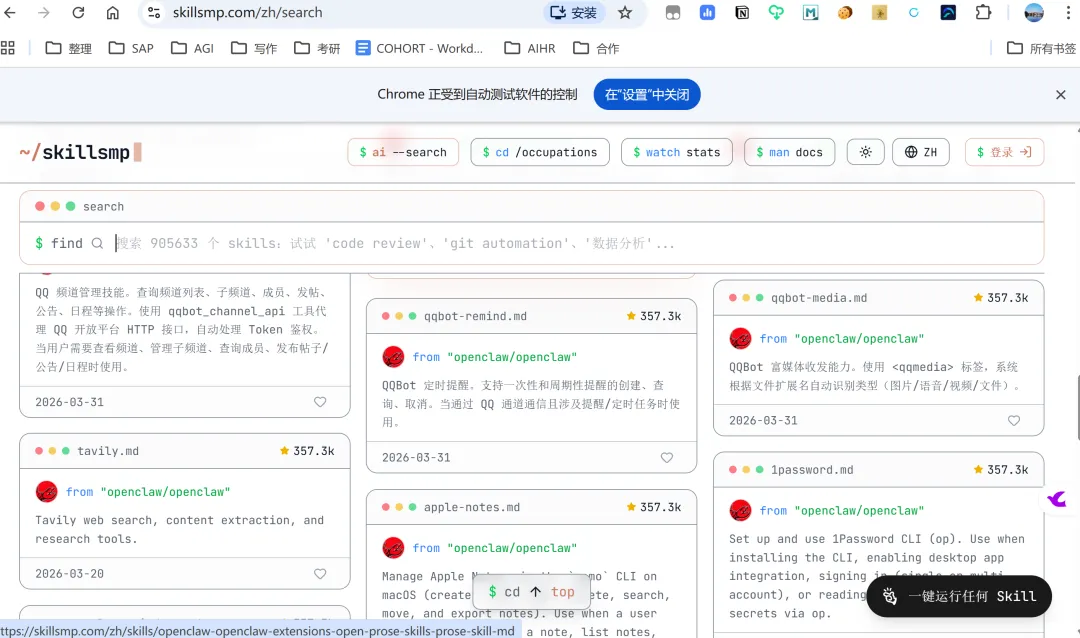
Task: Favorite the QQ channel skill dated 2026-03-31
Action: click(x=320, y=402)
